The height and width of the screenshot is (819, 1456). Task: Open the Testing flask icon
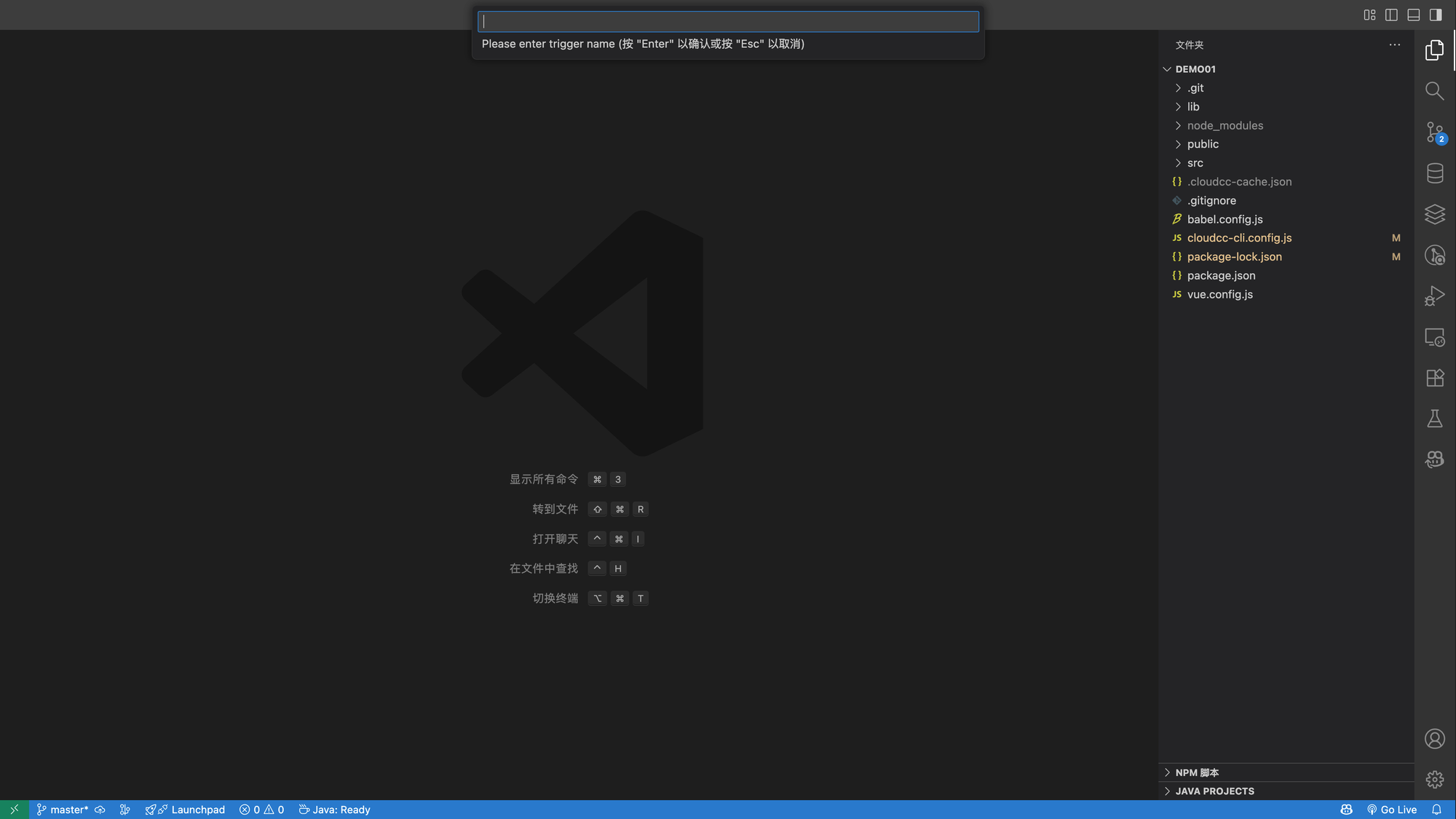click(1434, 419)
